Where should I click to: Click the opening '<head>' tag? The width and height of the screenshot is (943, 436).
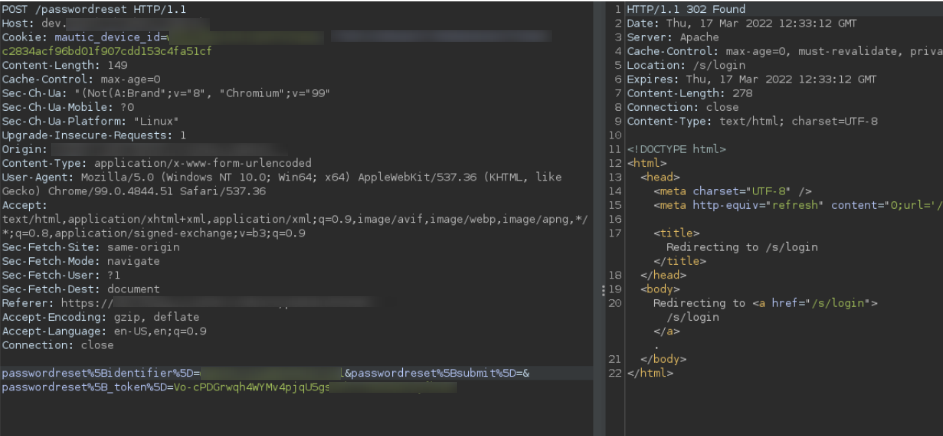click(660, 177)
